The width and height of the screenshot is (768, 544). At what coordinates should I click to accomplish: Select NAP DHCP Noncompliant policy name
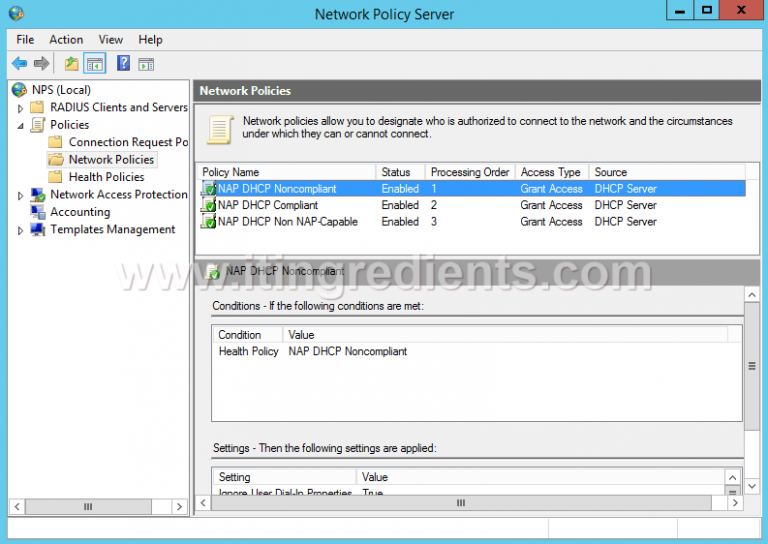point(277,189)
